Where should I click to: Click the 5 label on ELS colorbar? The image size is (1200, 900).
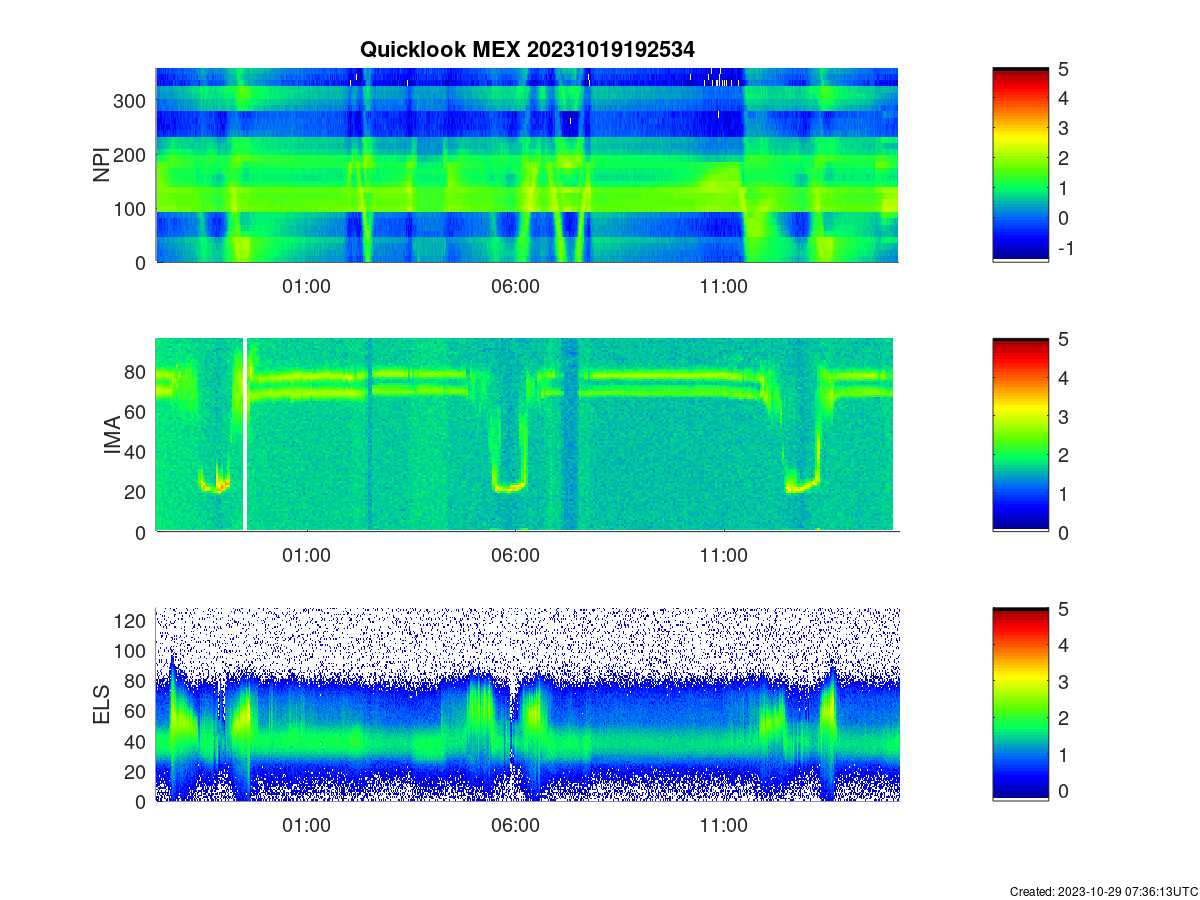point(1063,608)
